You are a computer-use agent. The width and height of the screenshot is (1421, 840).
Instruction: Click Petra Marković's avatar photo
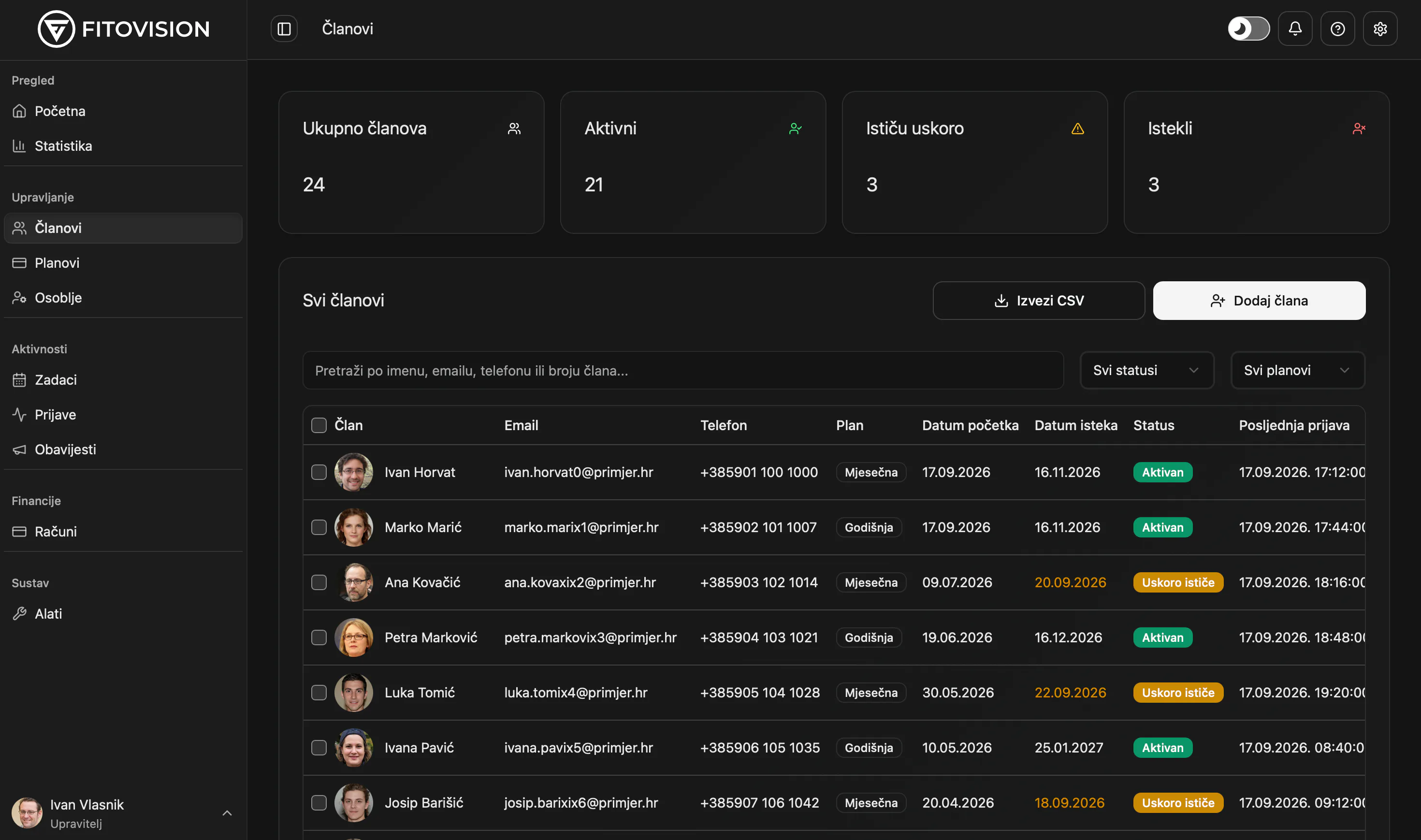pyautogui.click(x=354, y=637)
